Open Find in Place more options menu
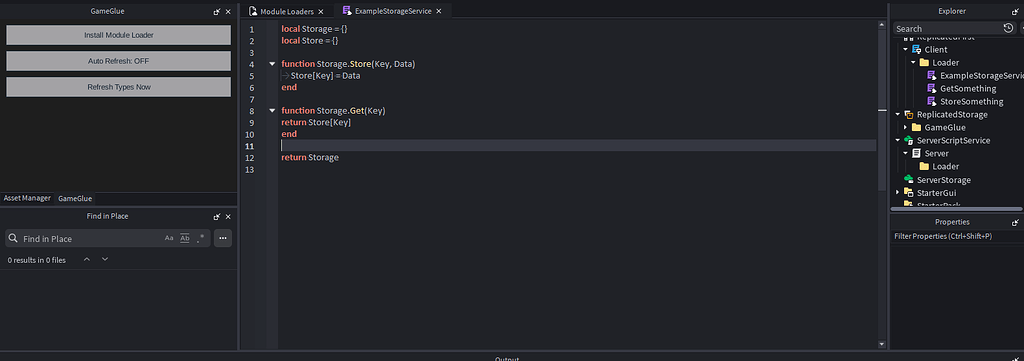 [223, 238]
